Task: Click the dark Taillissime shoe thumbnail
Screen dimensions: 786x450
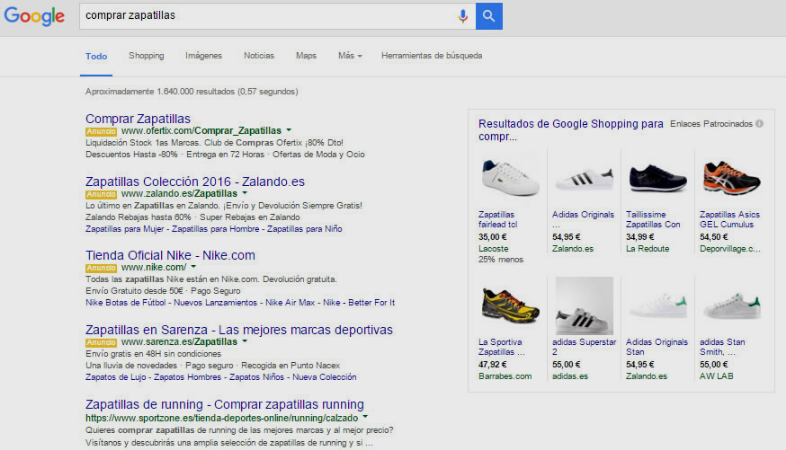Action: pyautogui.click(x=657, y=178)
